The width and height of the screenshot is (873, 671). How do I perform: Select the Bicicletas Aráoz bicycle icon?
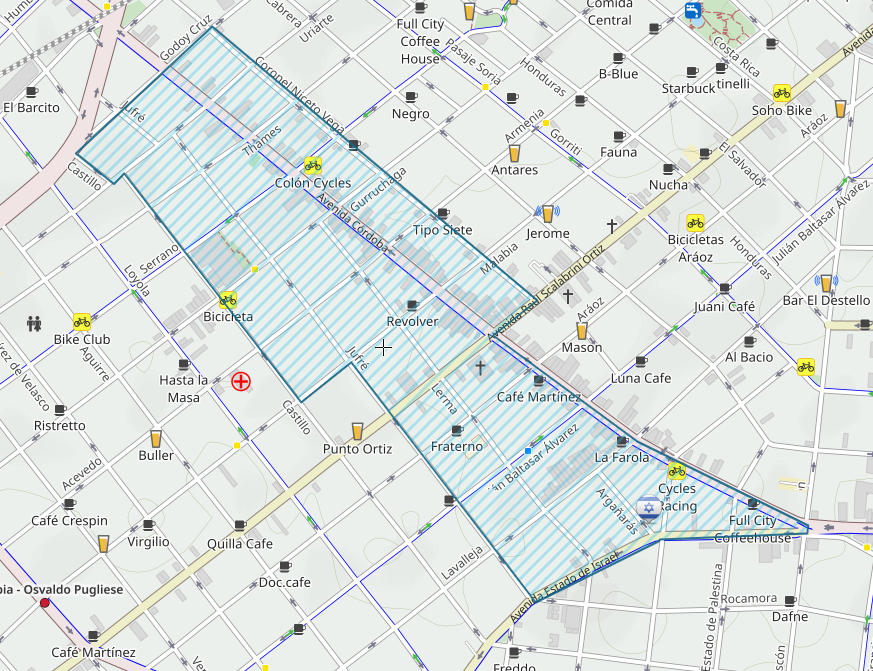pyautogui.click(x=695, y=223)
